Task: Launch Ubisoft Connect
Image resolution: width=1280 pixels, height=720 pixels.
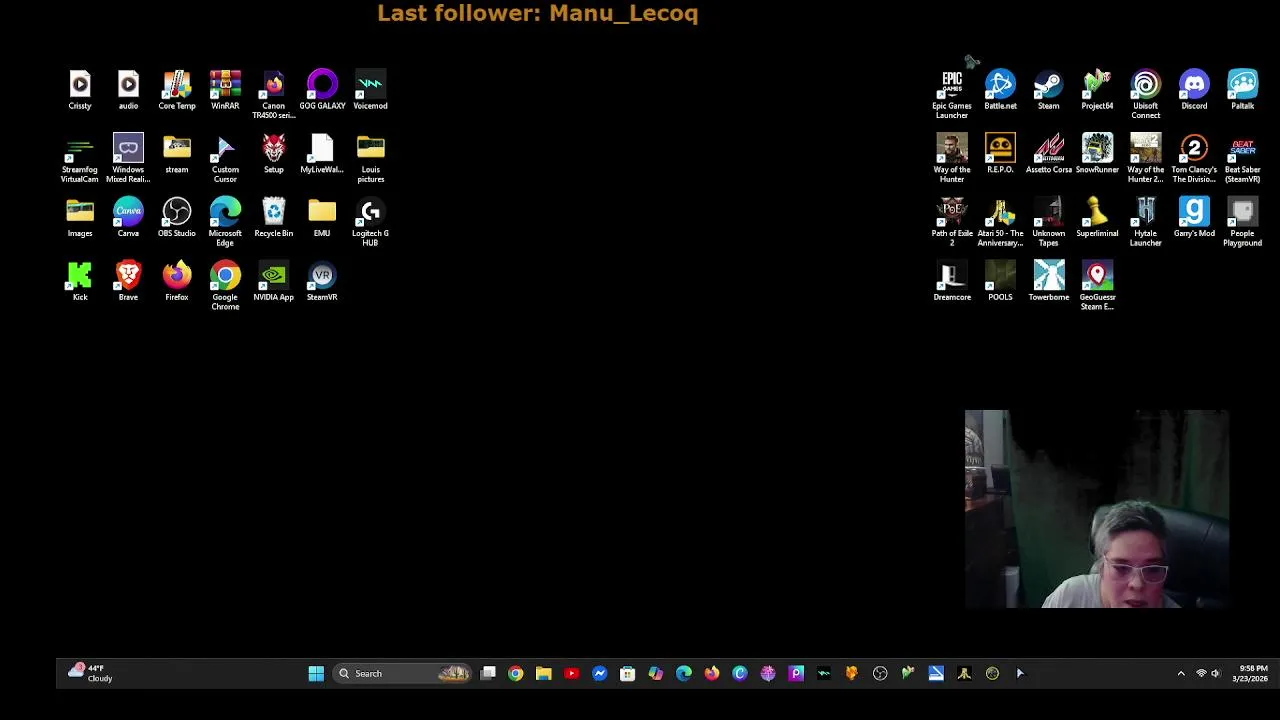Action: pos(1145,95)
